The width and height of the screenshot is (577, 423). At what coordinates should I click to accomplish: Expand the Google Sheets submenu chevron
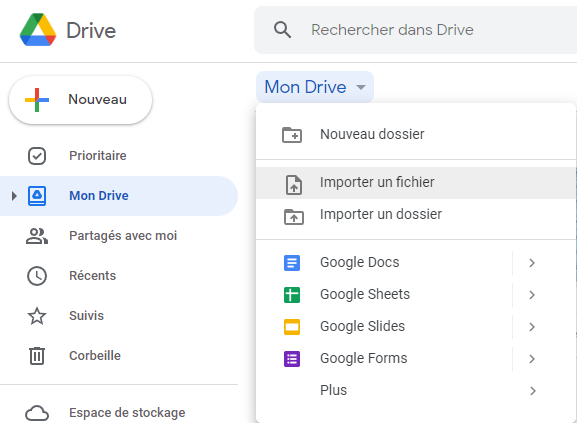click(x=532, y=295)
